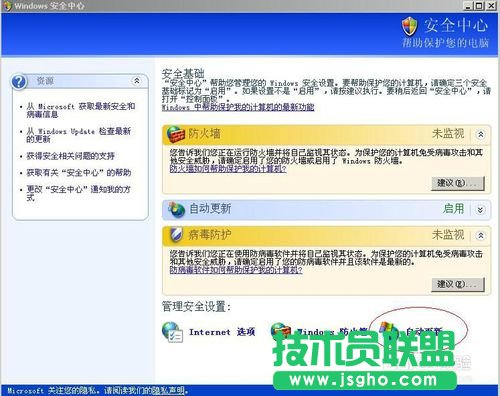The image size is (500, 396).
Task: Minimize the Windows 安全中心 window
Action: click(468, 6)
